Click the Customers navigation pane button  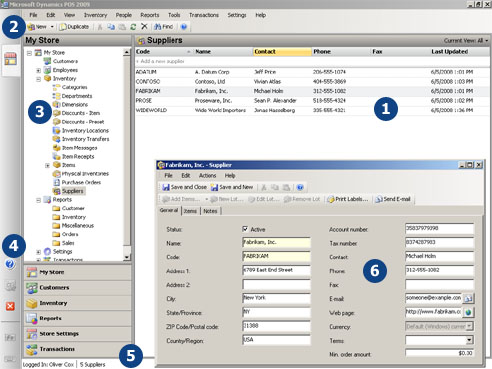[78, 288]
